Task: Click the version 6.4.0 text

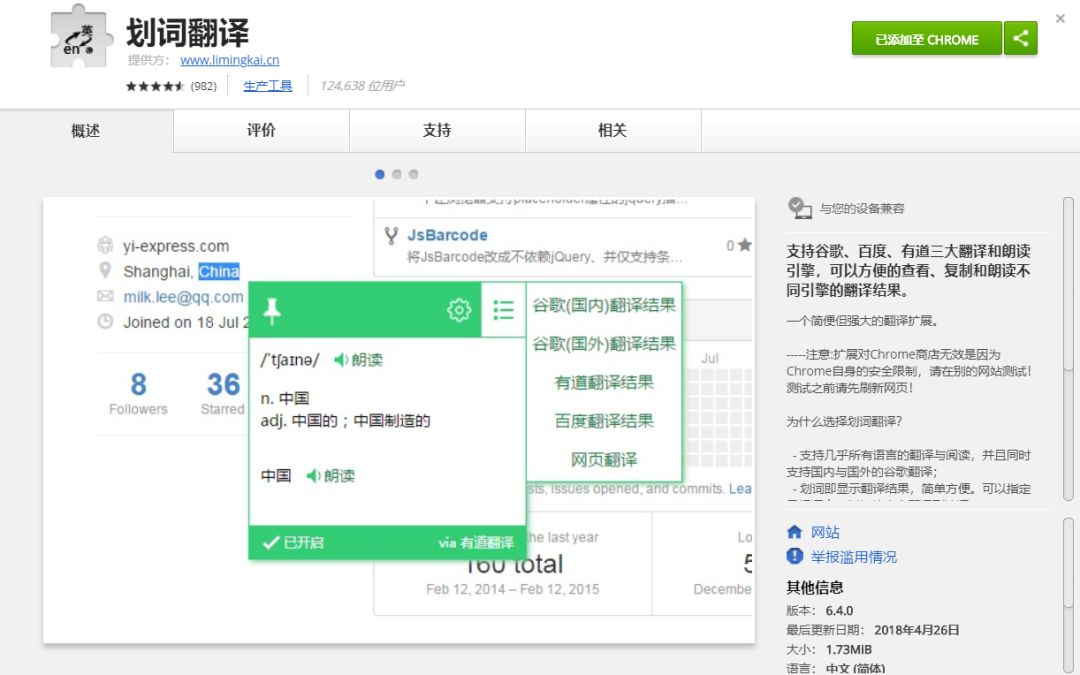Action: pyautogui.click(x=839, y=610)
